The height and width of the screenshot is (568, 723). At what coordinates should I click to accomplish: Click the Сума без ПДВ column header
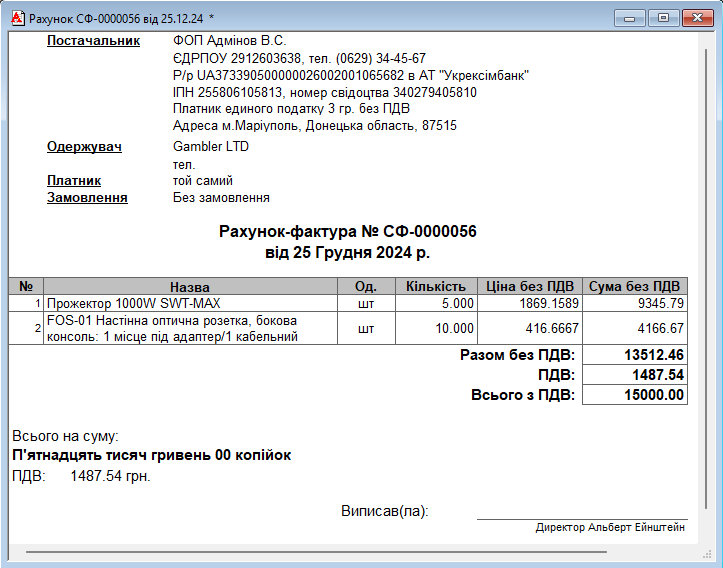tap(635, 286)
